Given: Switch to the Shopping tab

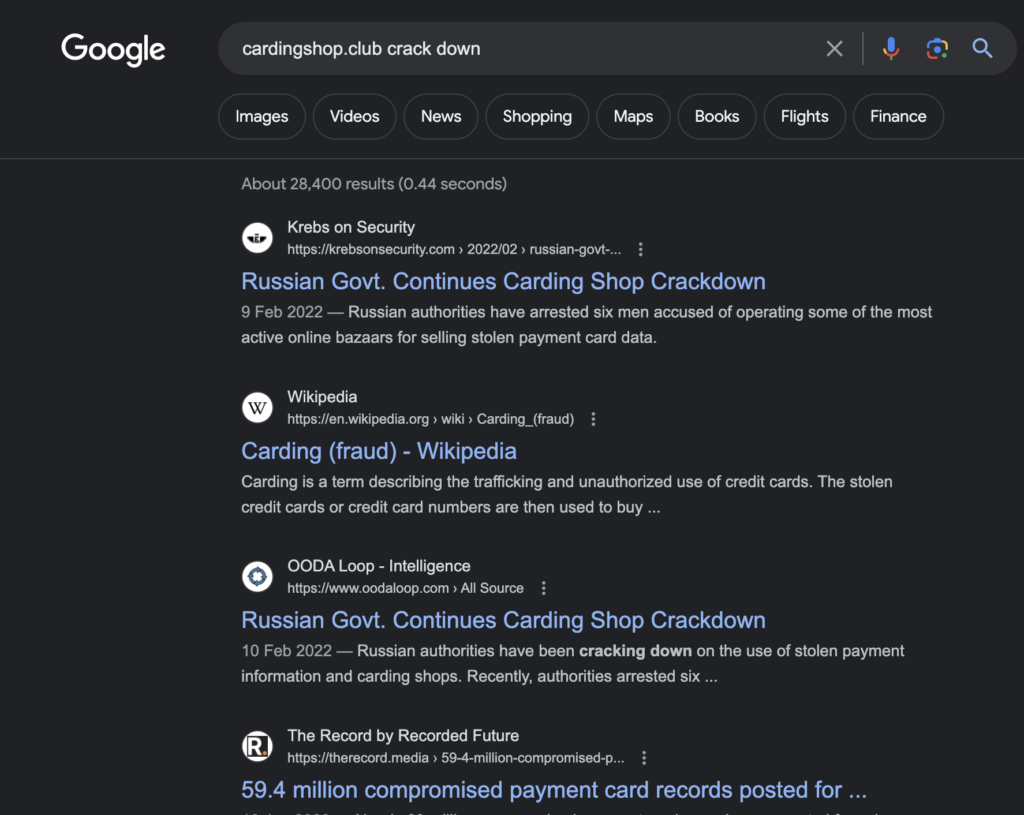Looking at the screenshot, I should (537, 116).
